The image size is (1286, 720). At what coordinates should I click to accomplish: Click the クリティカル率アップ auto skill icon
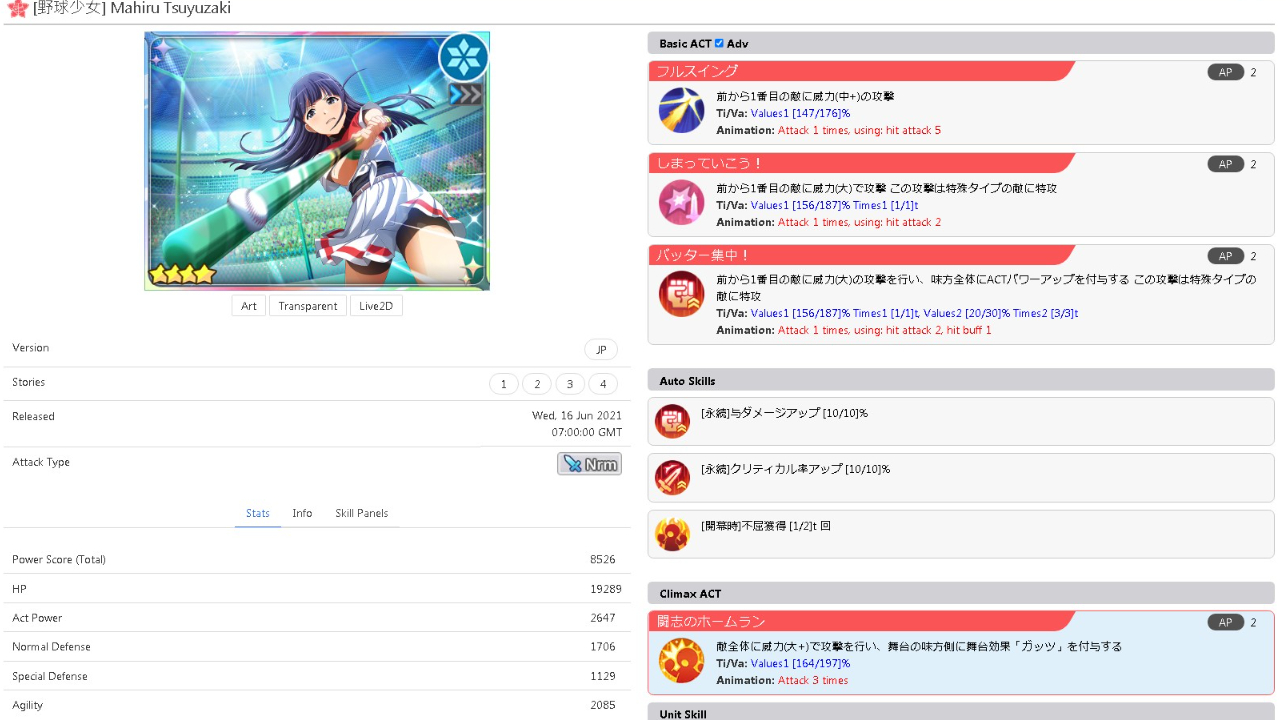coord(672,478)
